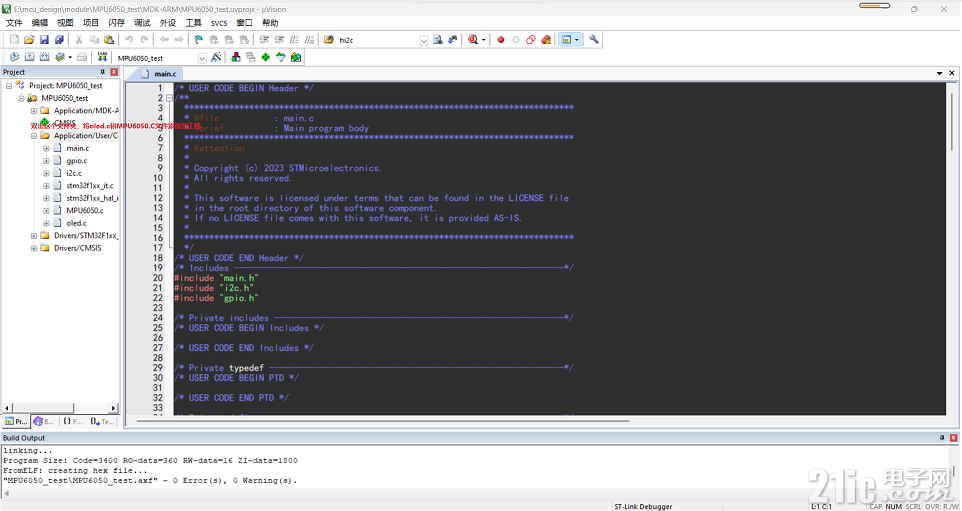Open the 视图 menu
Viewport: 962px width, 511px height.
point(65,23)
